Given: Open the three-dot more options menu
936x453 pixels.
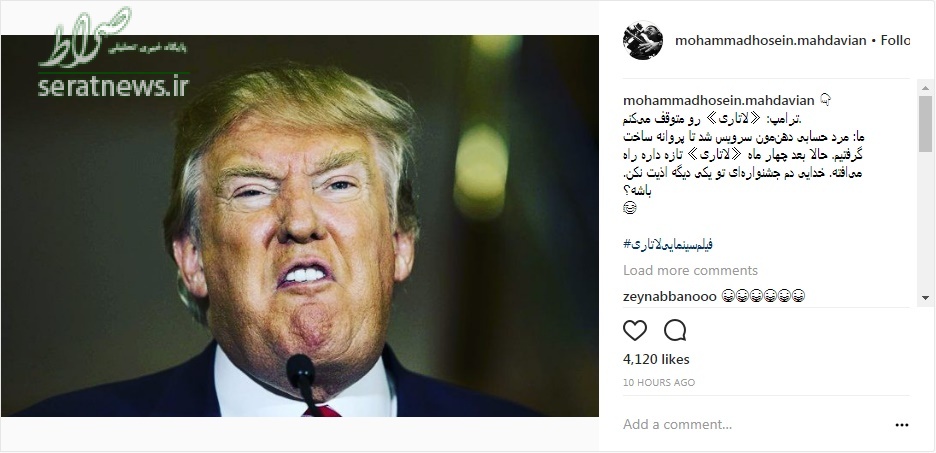Looking at the screenshot, I should coord(901,425).
